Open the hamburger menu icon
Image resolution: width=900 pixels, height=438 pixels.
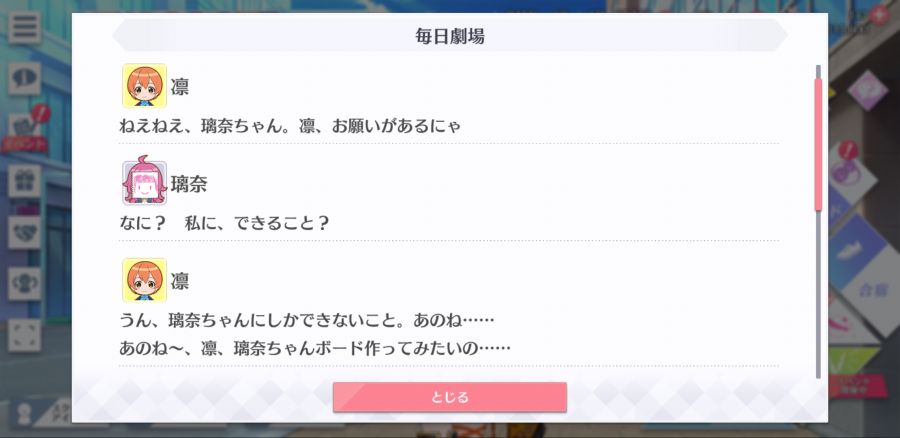coord(24,27)
